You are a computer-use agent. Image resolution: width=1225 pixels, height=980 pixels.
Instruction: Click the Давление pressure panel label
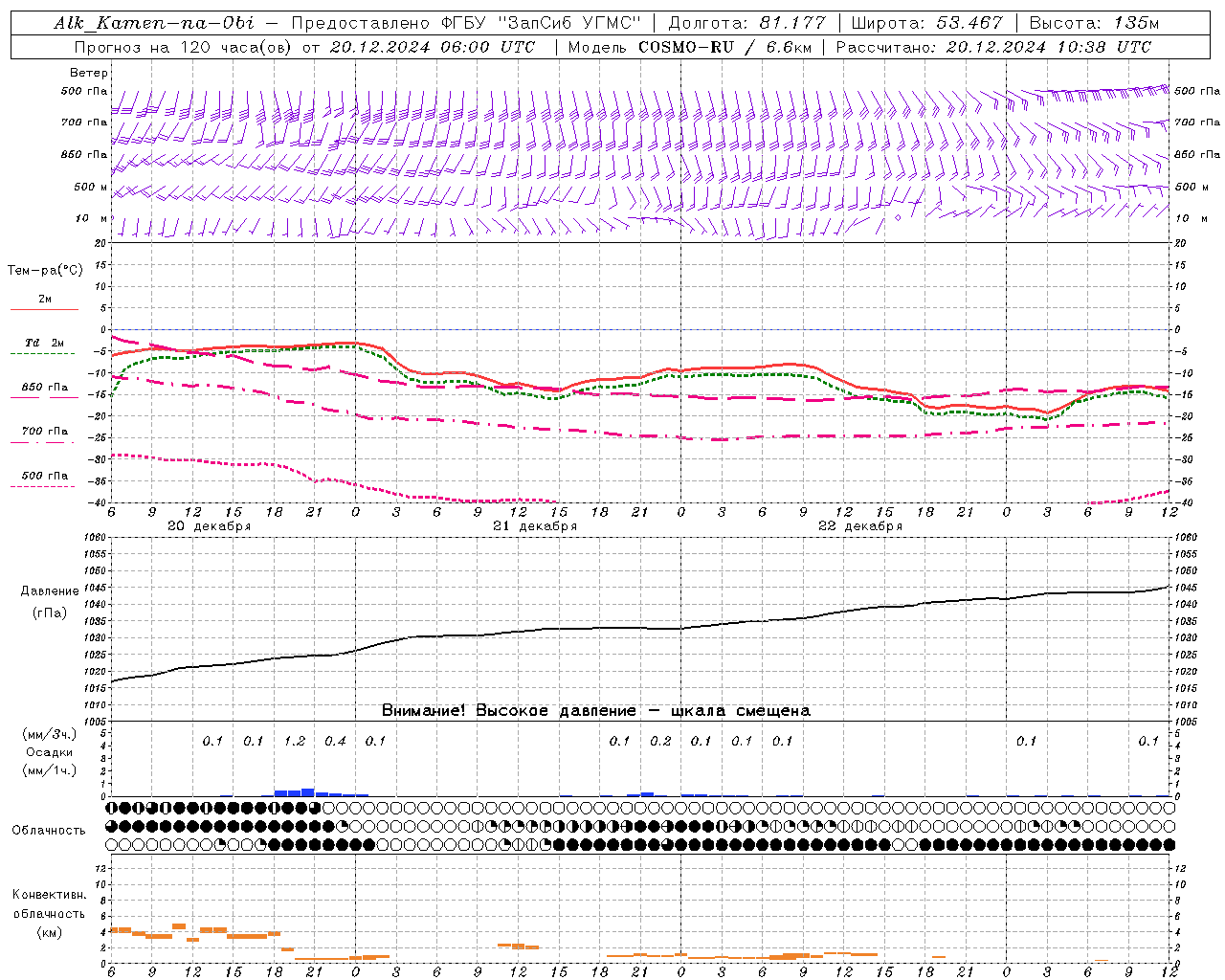pos(48,591)
